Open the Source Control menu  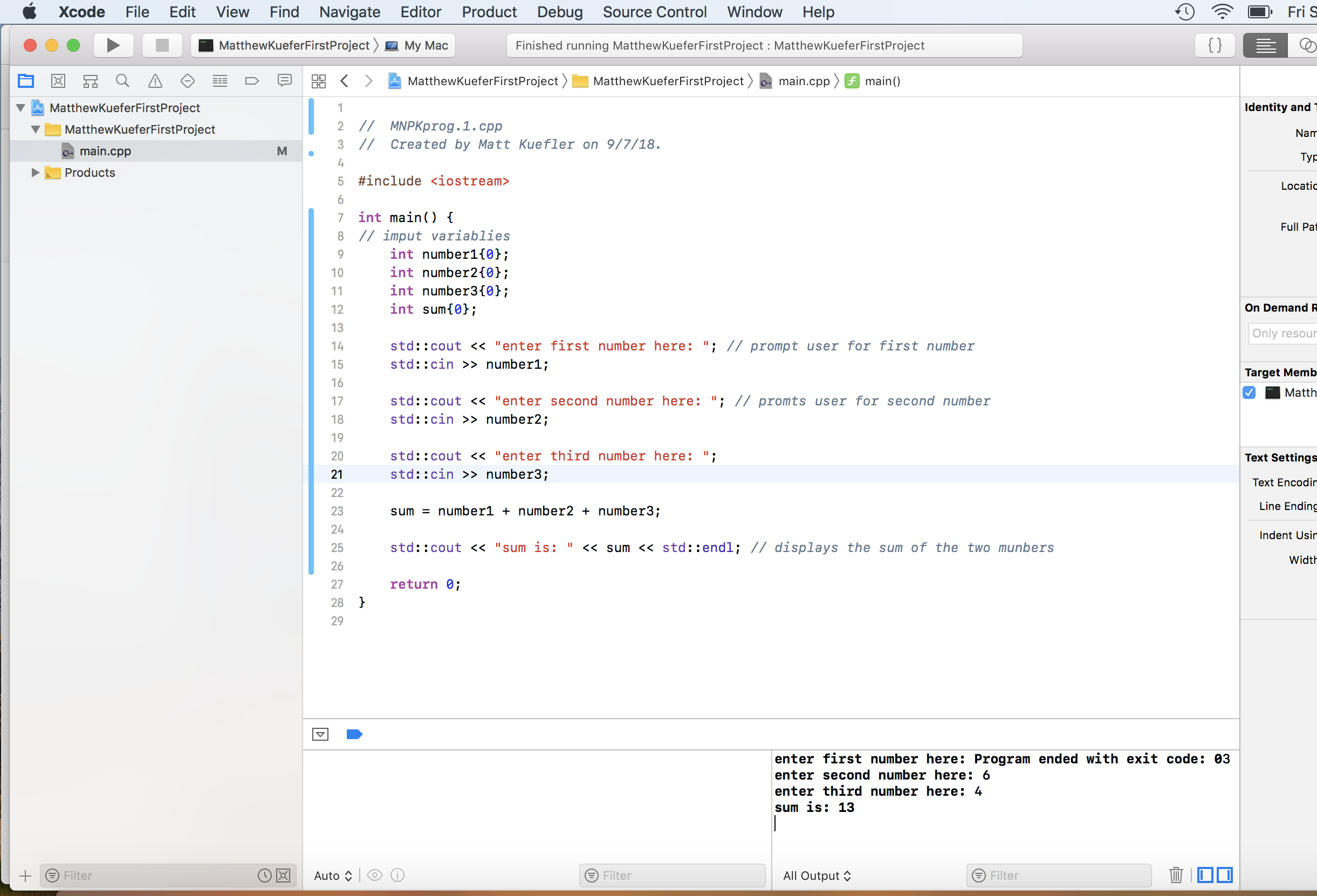click(654, 12)
